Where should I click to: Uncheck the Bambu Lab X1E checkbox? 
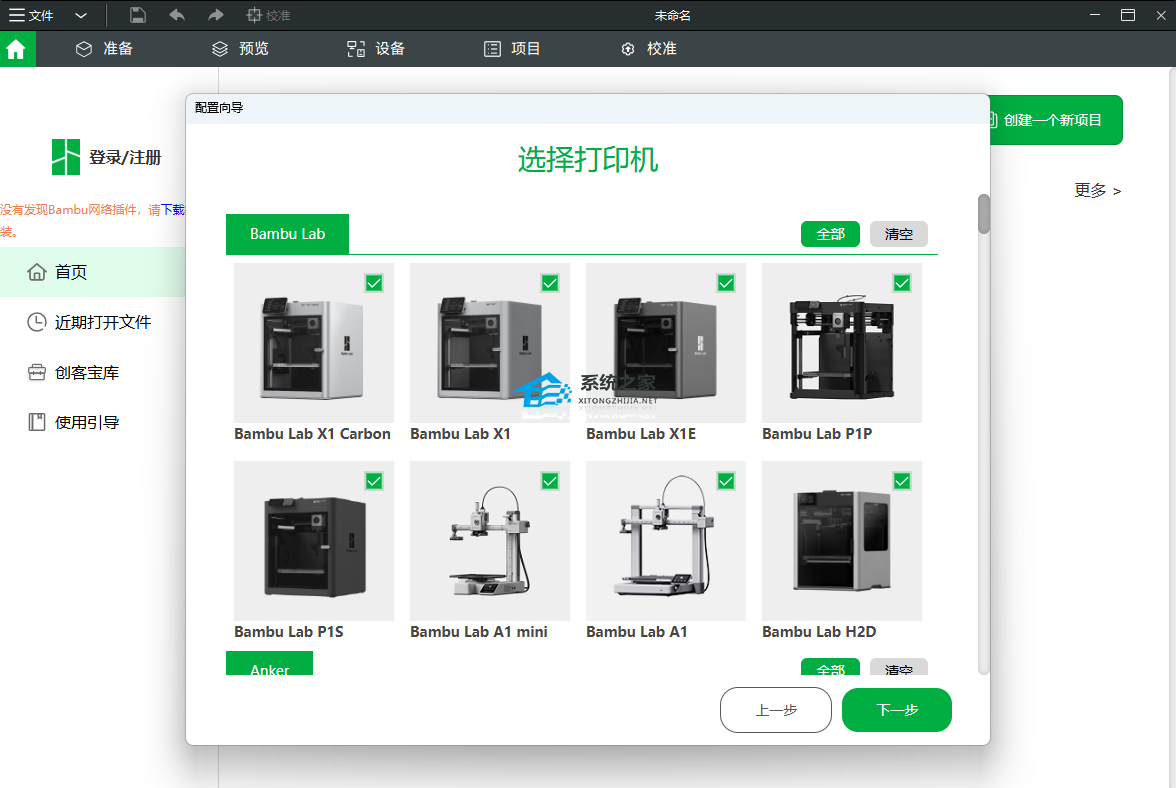tap(726, 283)
